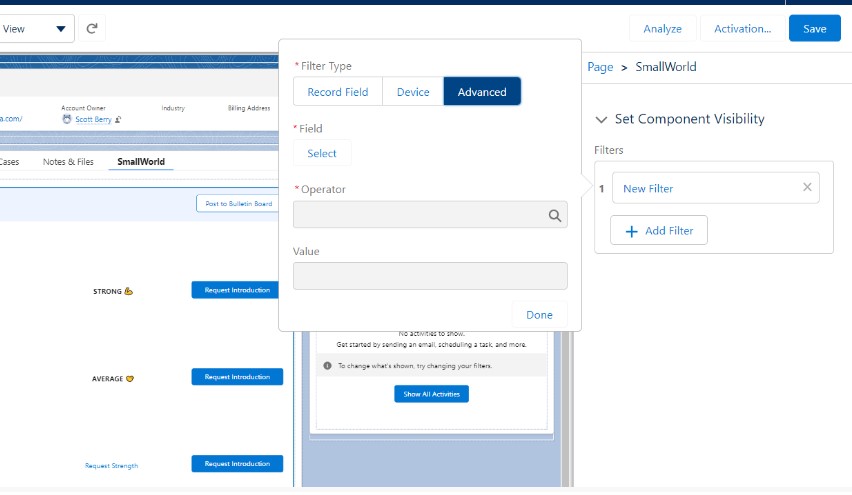This screenshot has width=852, height=495.
Task: Click Done in the filter popup
Action: (x=539, y=314)
